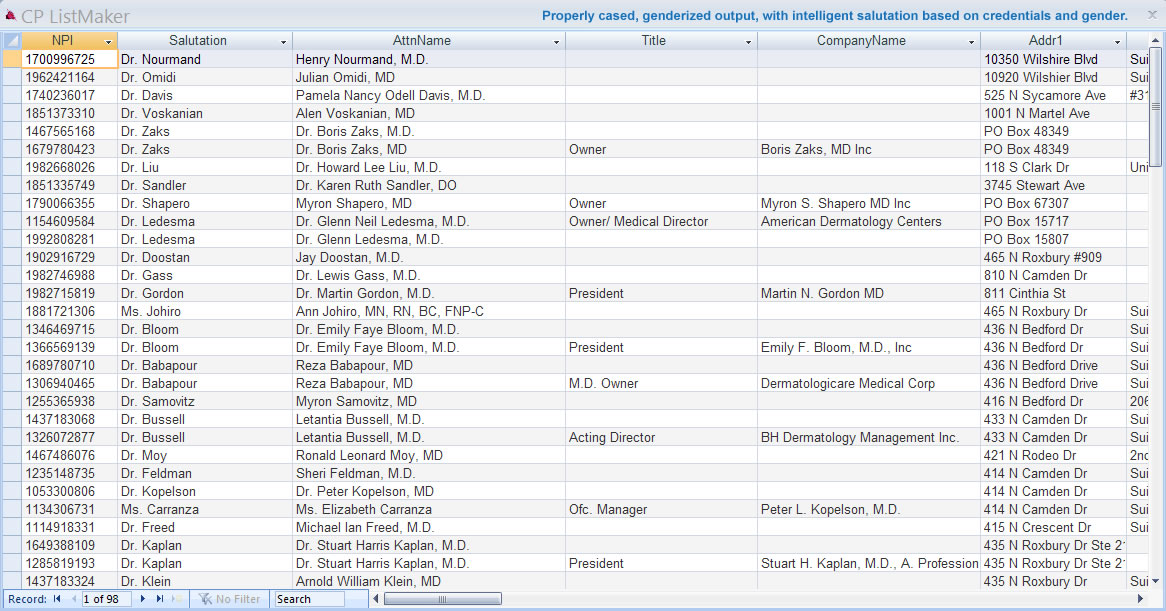Viewport: 1166px width, 611px height.
Task: Click the No Filter button
Action: (x=229, y=599)
